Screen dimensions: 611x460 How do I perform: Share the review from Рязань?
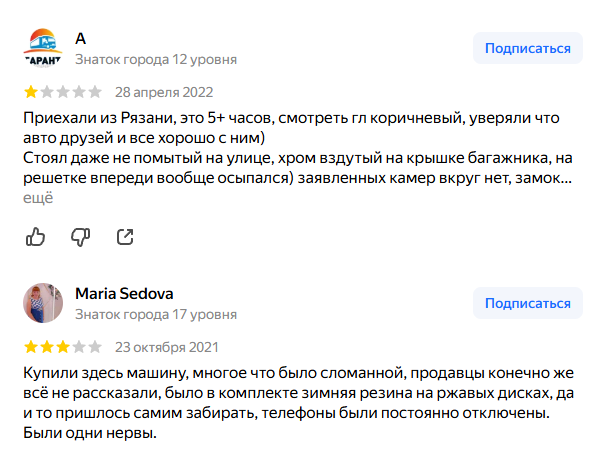click(126, 237)
